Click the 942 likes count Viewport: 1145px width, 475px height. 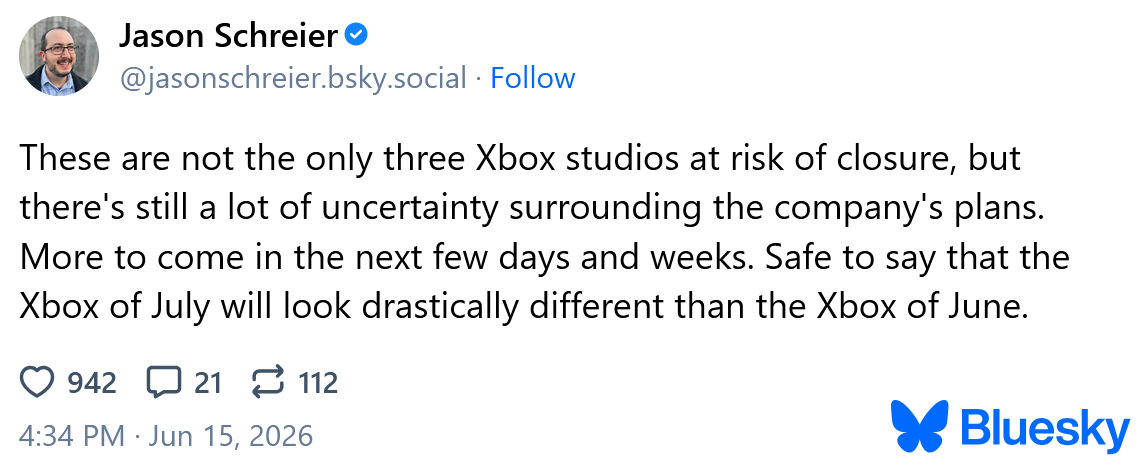[92, 383]
